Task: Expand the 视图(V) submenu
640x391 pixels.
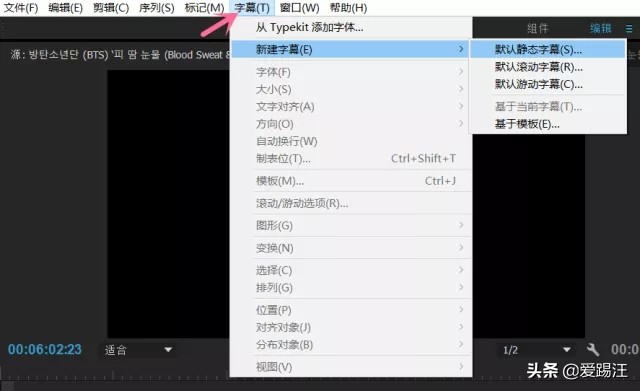Action: [351, 367]
